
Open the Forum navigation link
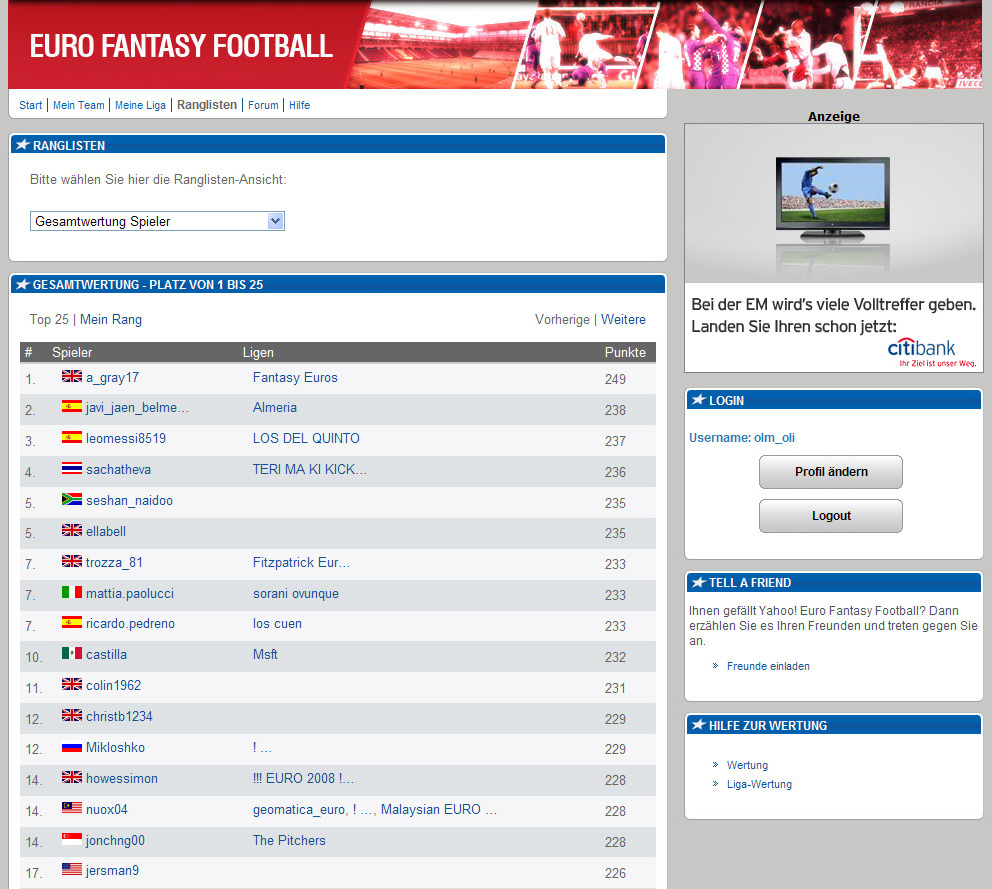click(x=263, y=105)
